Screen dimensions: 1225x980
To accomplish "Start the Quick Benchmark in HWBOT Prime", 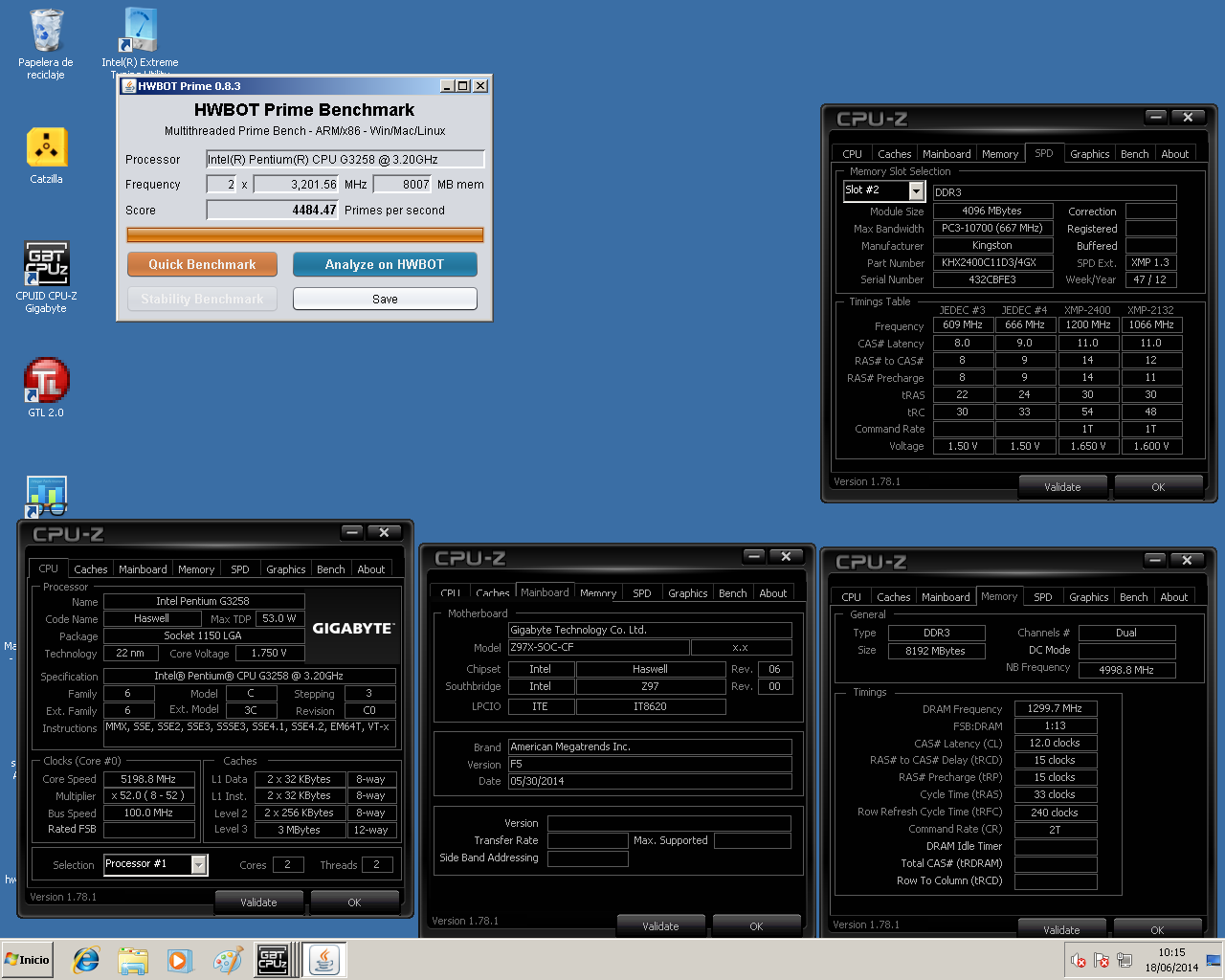I will [202, 264].
